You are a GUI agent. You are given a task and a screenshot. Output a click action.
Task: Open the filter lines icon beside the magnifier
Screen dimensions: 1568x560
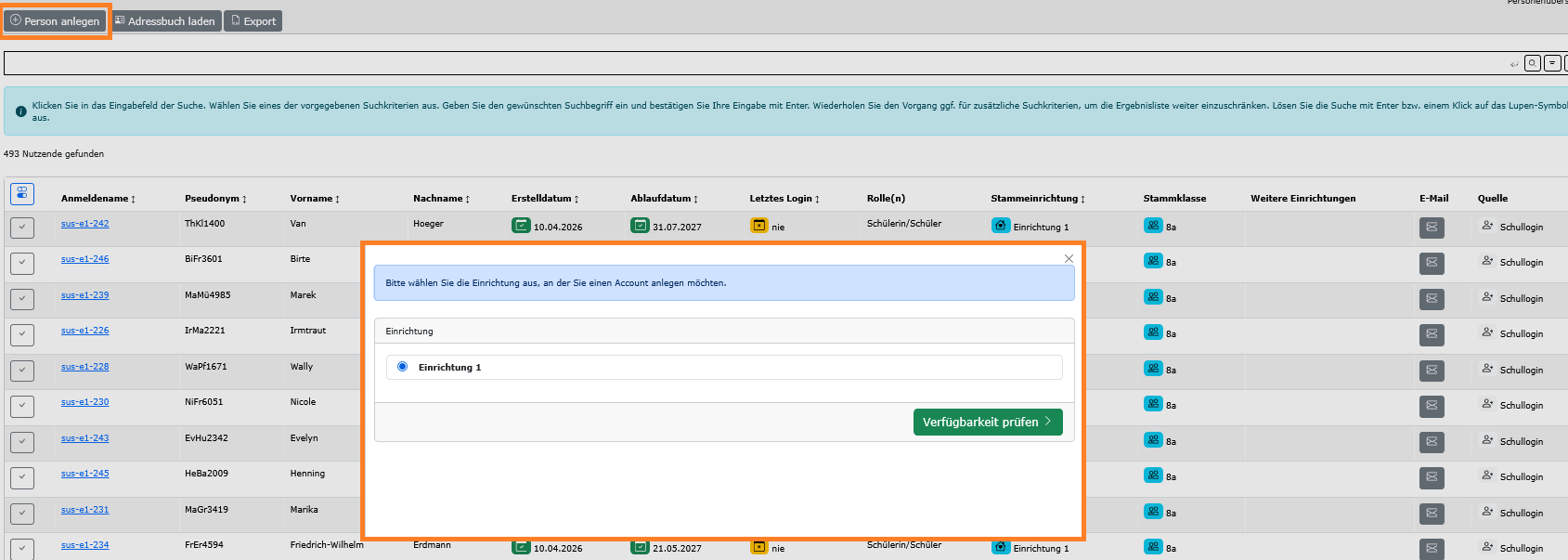click(1552, 63)
